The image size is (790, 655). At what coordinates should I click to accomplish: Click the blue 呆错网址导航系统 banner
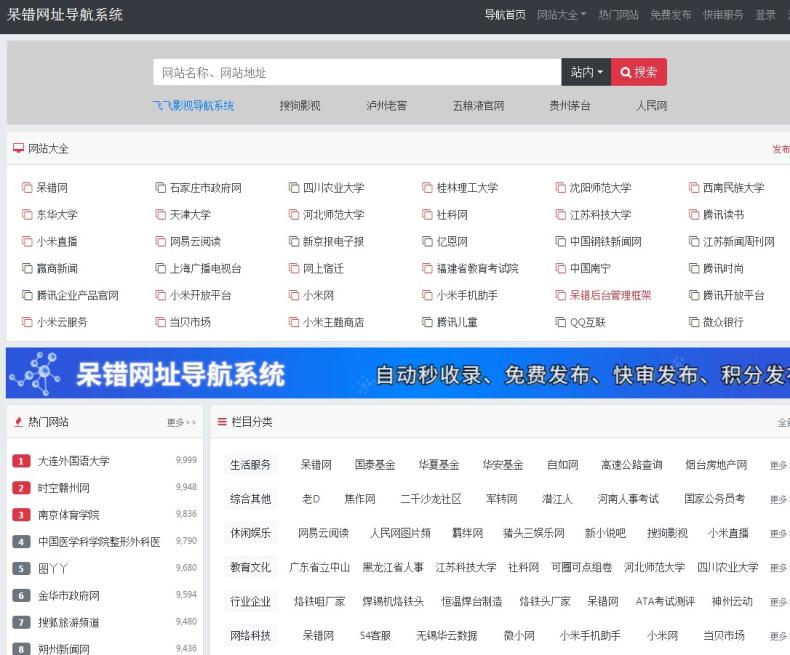click(x=398, y=373)
